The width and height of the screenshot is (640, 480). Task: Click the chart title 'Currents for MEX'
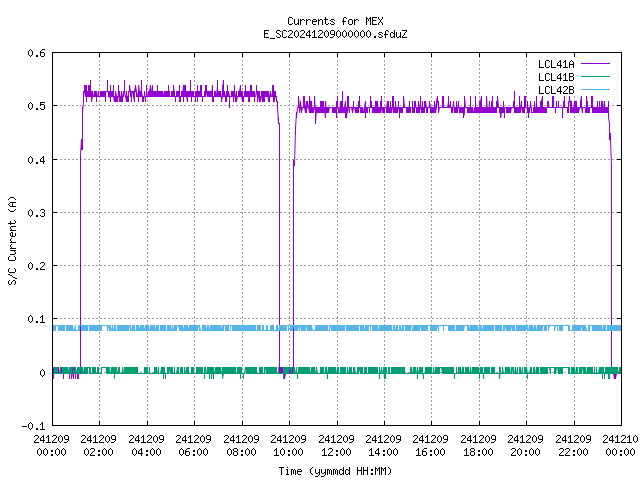pos(335,21)
